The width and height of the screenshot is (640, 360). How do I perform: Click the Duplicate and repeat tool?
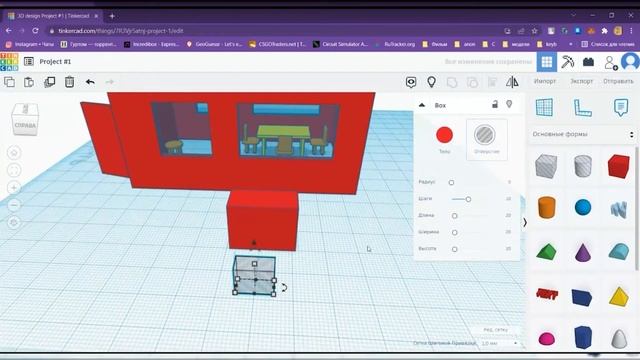pos(49,82)
